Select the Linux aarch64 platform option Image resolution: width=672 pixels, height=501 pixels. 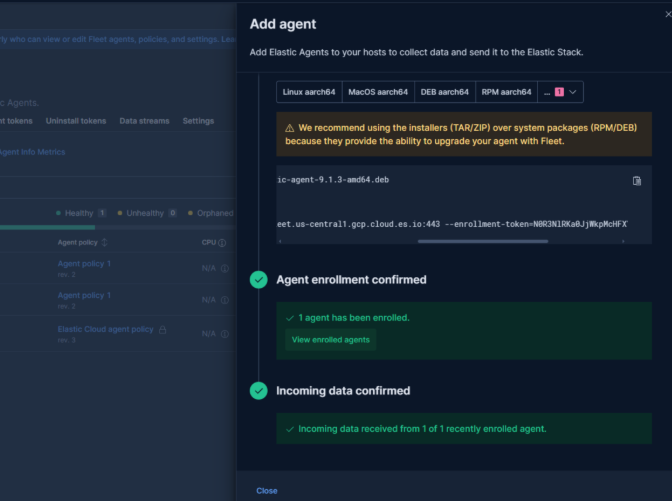(x=309, y=92)
